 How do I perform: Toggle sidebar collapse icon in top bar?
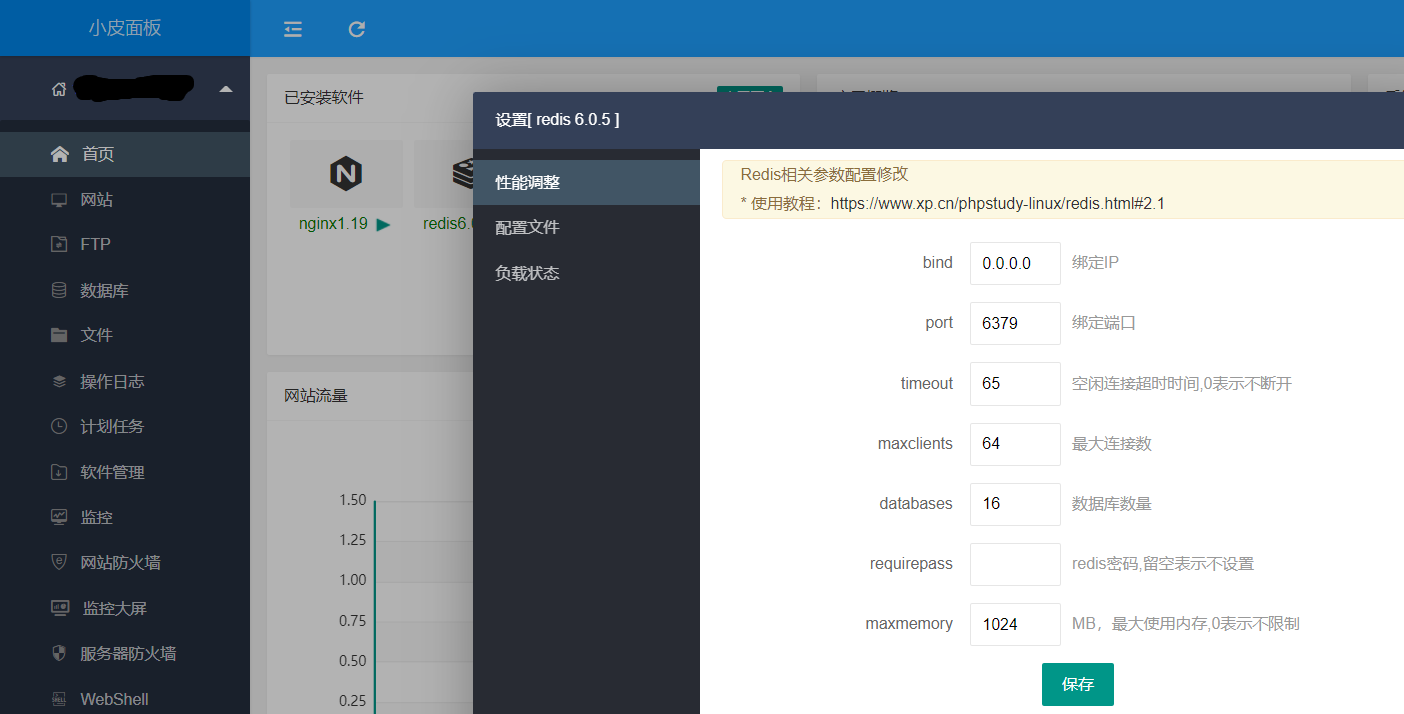coord(293,29)
